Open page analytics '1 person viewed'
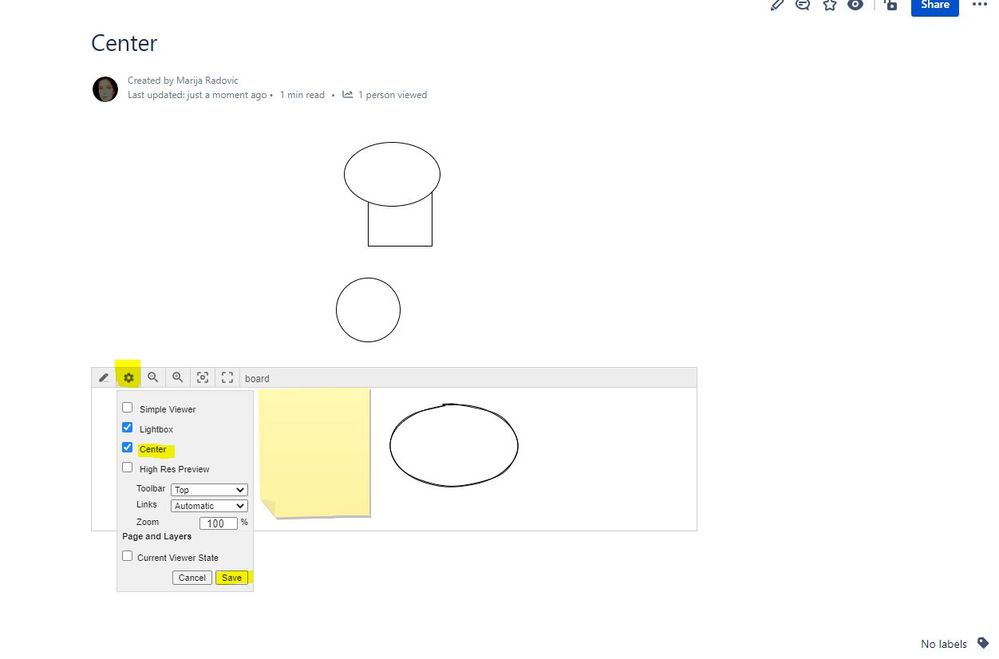 pyautogui.click(x=392, y=95)
